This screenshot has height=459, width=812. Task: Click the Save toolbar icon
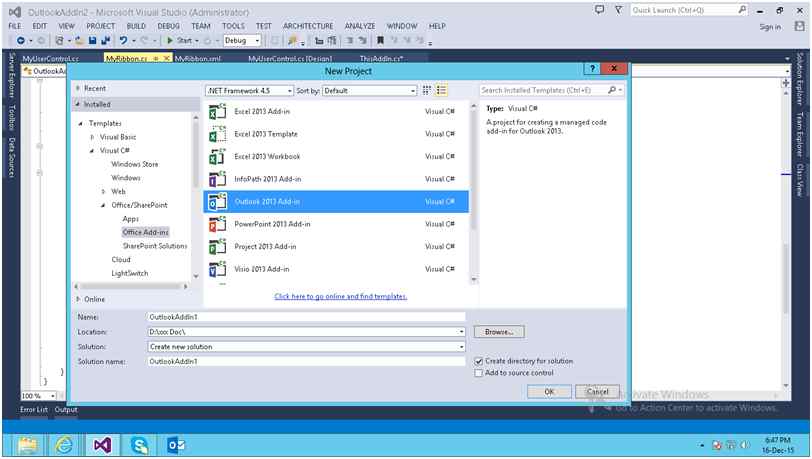[92, 40]
